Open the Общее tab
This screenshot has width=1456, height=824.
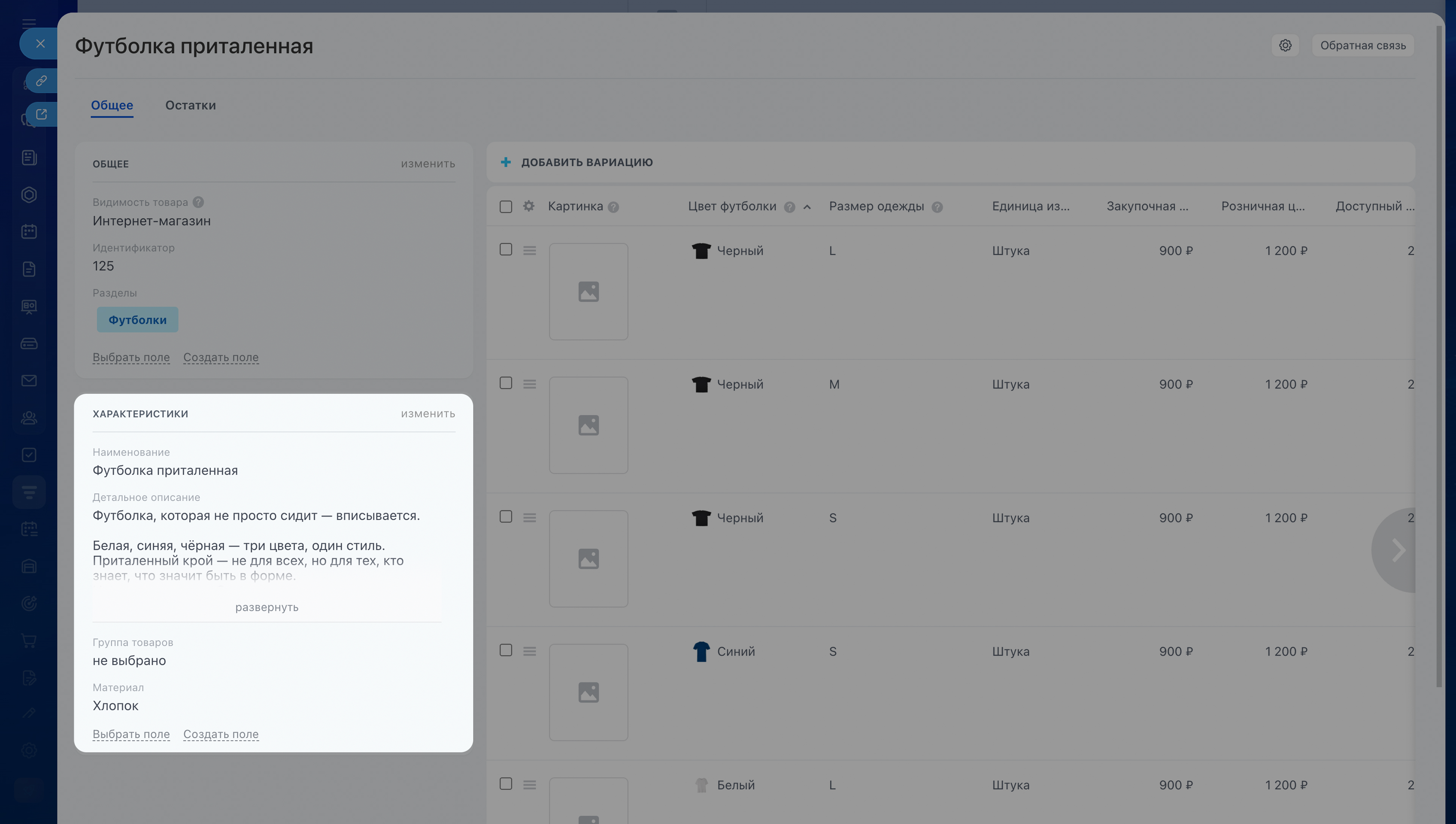pos(112,105)
